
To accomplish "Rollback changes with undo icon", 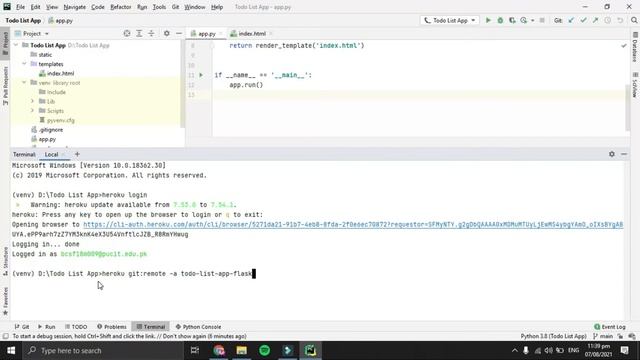I will point(620,20).
